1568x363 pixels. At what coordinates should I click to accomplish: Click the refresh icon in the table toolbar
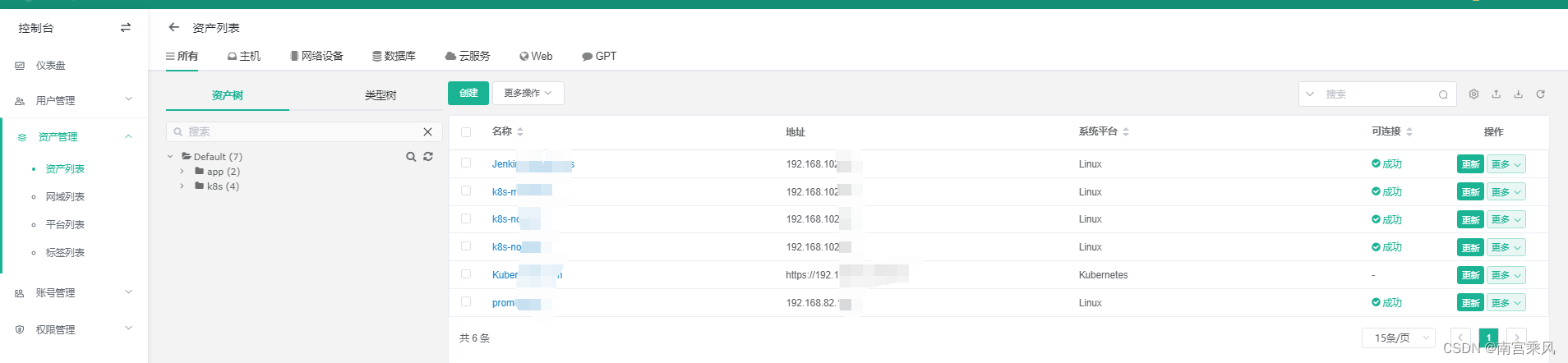click(x=1540, y=94)
